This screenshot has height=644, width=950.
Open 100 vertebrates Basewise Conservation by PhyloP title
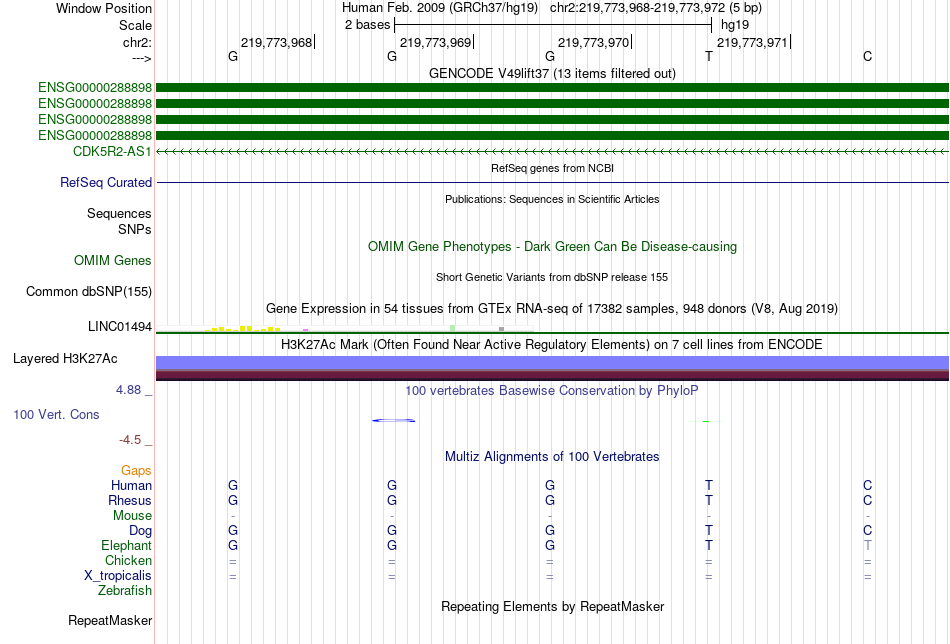tap(552, 391)
